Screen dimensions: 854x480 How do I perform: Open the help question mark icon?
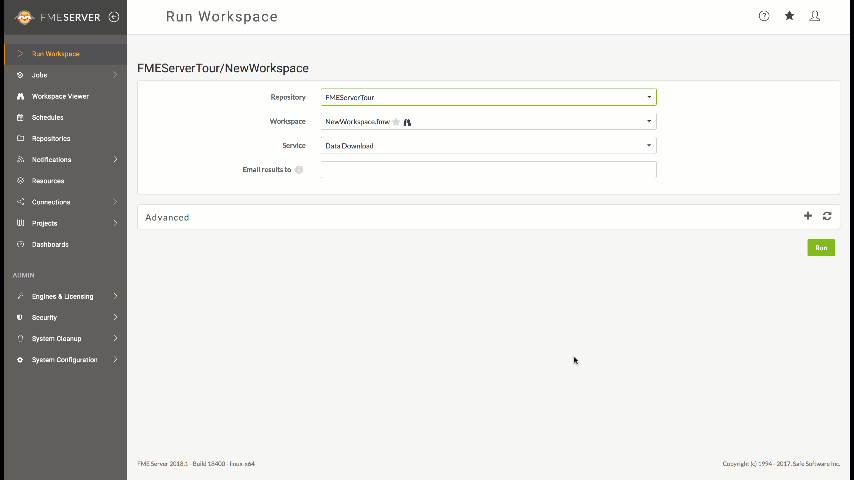point(764,16)
